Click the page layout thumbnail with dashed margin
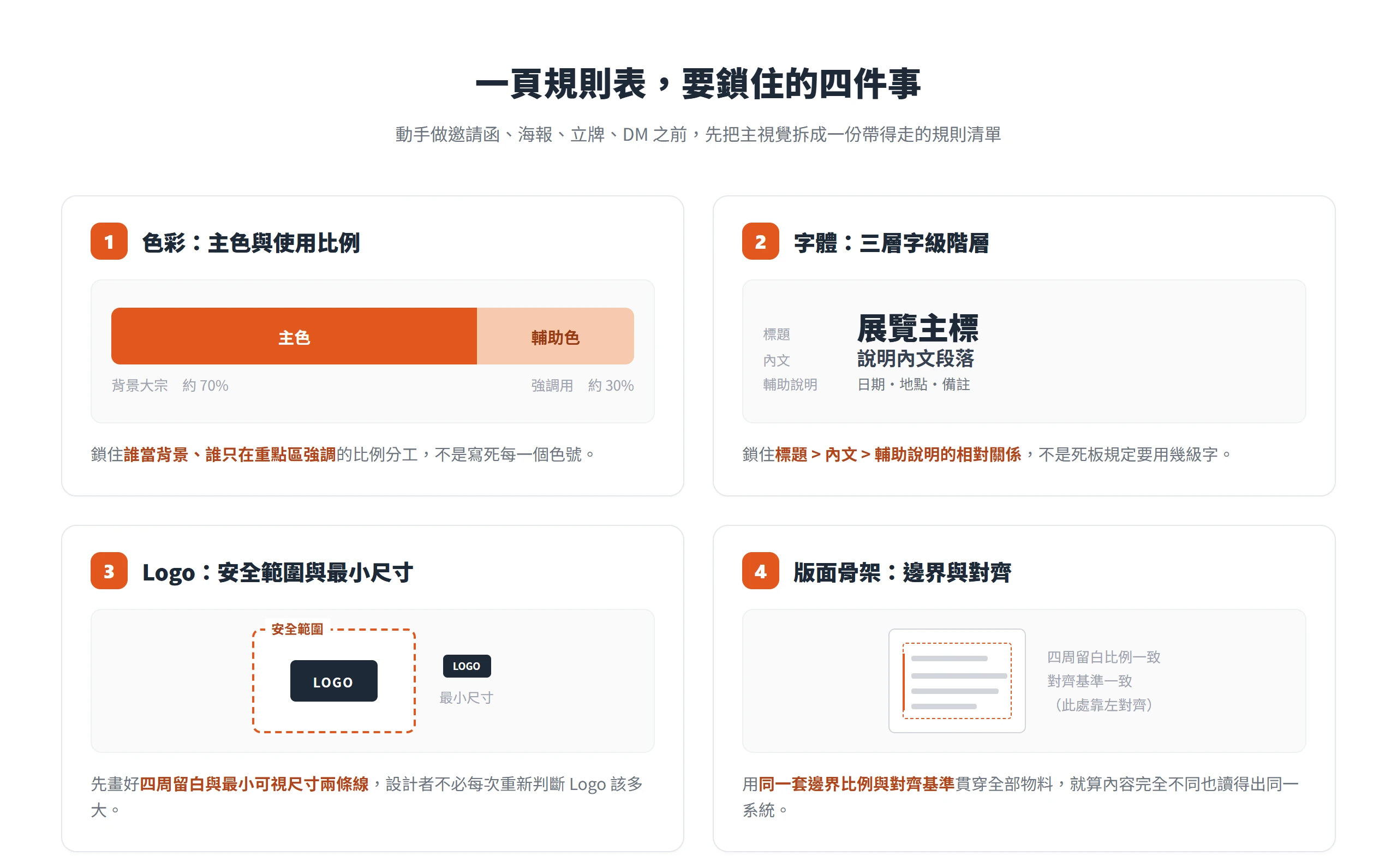Image resolution: width=1397 pixels, height=868 pixels. click(x=957, y=681)
